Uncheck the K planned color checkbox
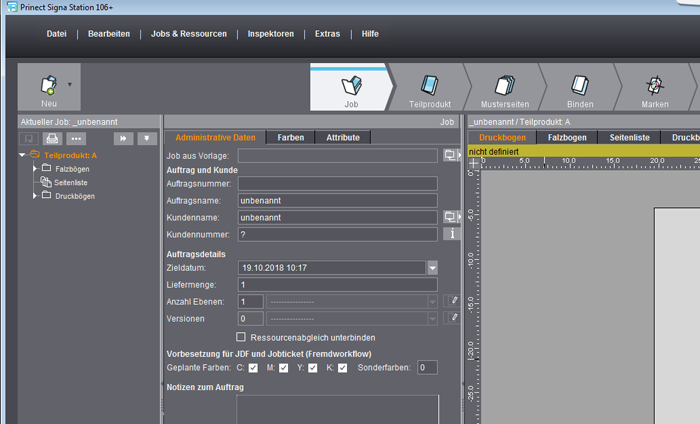 coord(342,368)
